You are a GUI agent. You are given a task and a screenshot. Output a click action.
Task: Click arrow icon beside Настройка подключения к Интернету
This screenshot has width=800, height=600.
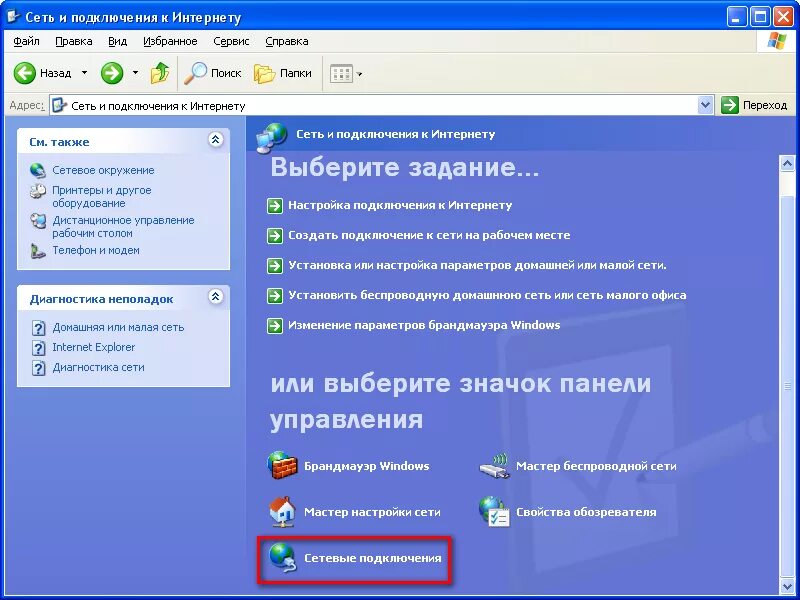click(275, 206)
